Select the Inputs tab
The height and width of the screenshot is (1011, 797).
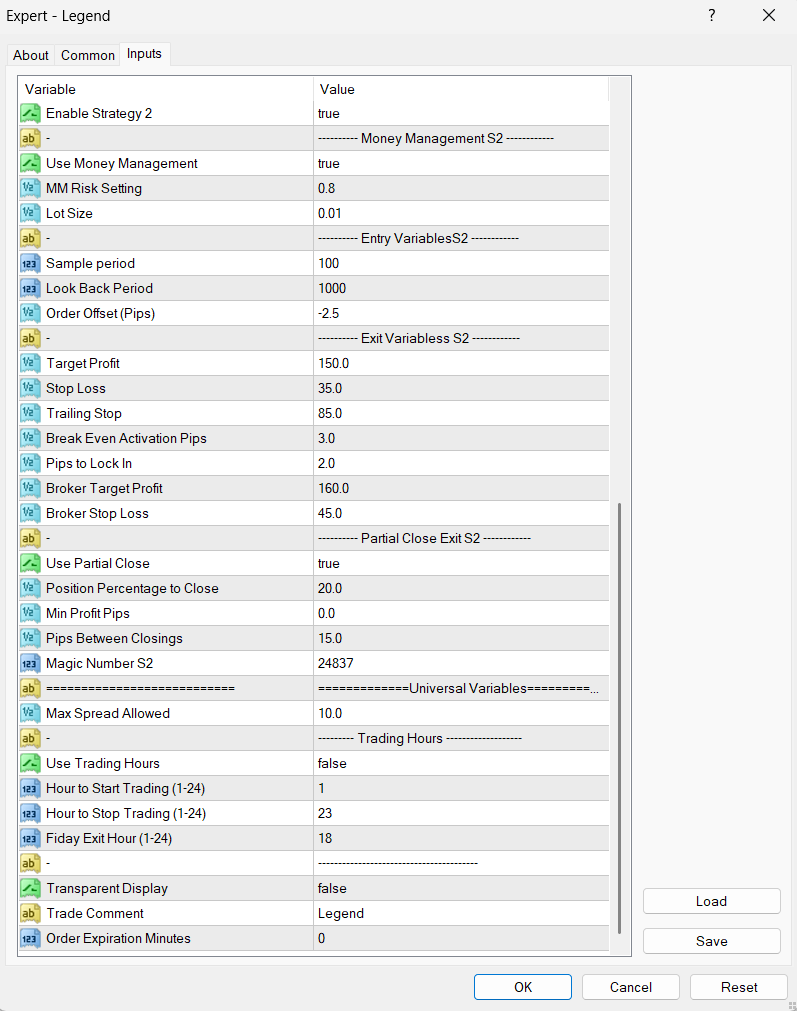(x=144, y=54)
